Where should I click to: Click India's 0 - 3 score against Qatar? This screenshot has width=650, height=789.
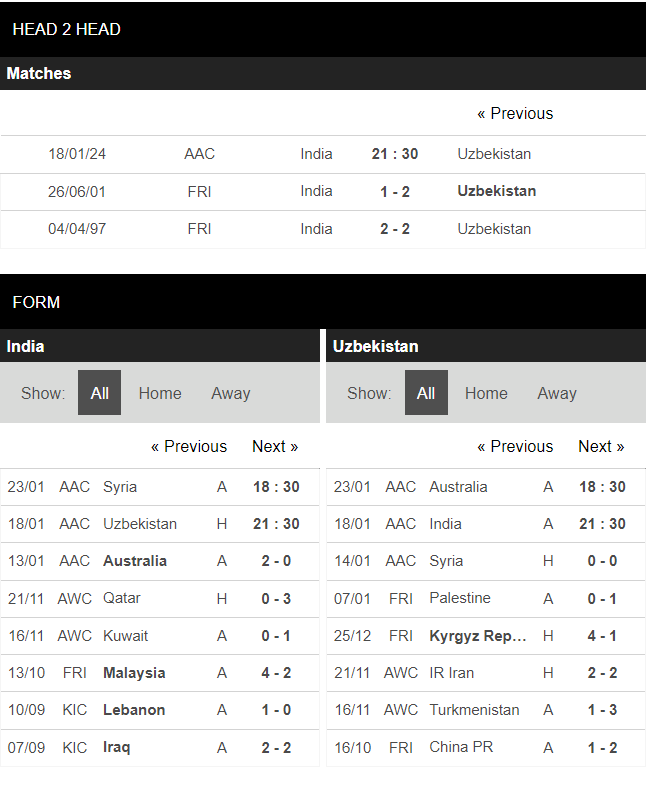pyautogui.click(x=276, y=598)
